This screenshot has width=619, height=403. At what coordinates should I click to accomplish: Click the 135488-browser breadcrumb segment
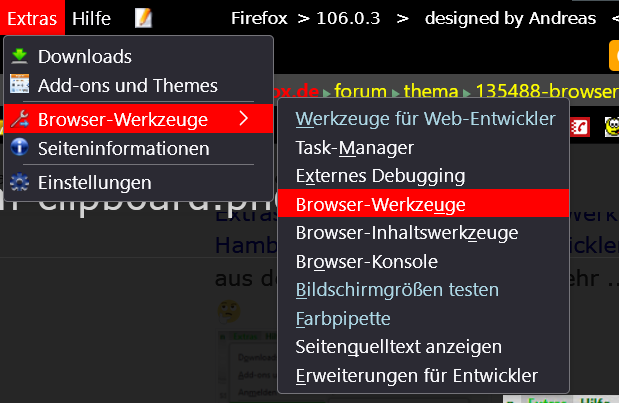(x=547, y=91)
